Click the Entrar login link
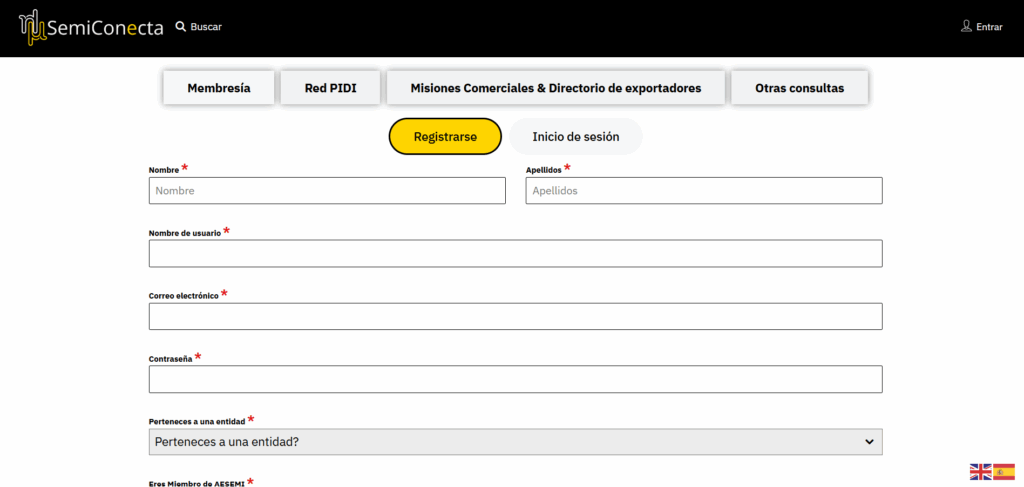The image size is (1024, 487). (x=989, y=27)
